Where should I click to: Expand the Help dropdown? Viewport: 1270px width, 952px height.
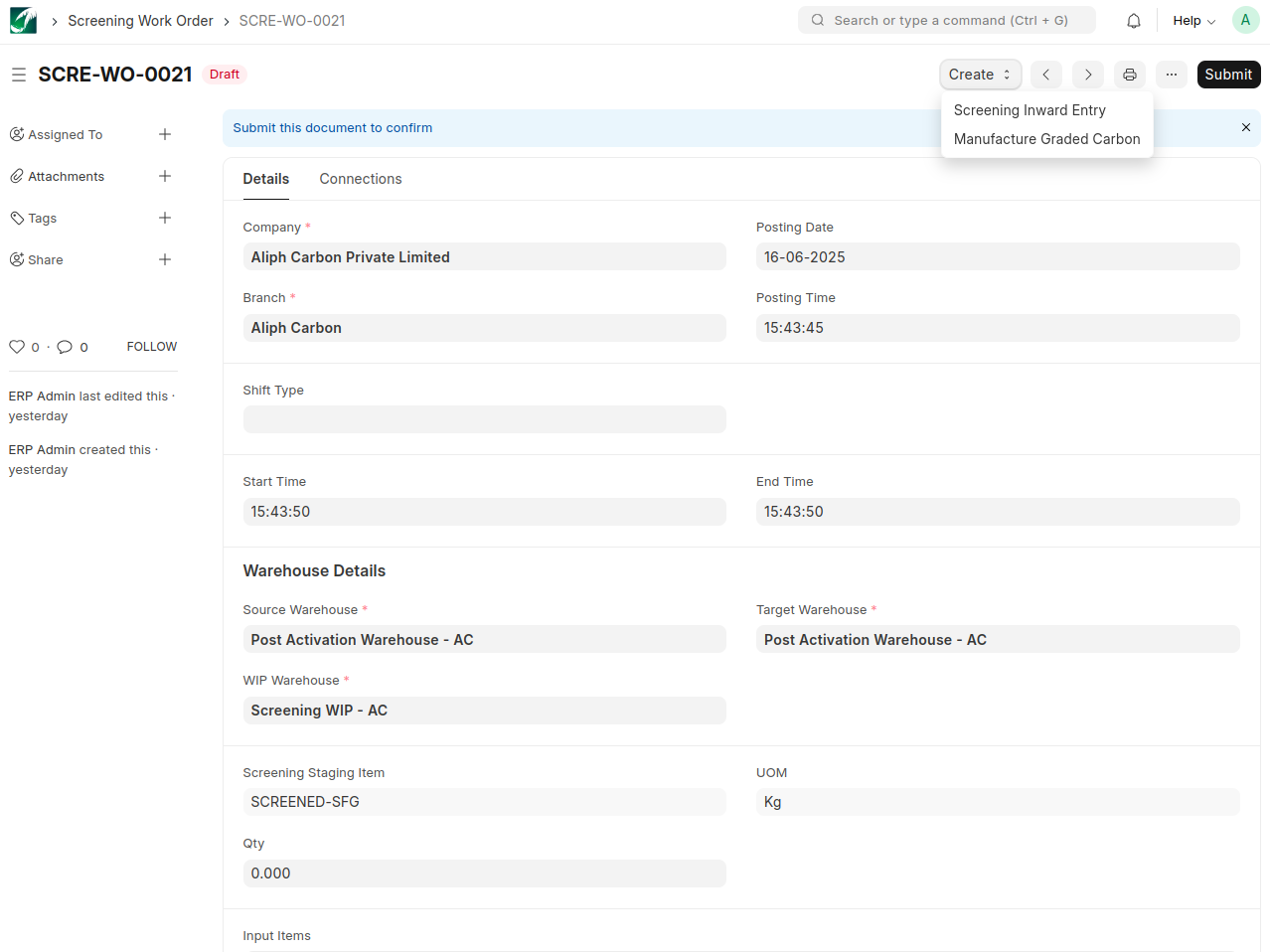[1193, 21]
